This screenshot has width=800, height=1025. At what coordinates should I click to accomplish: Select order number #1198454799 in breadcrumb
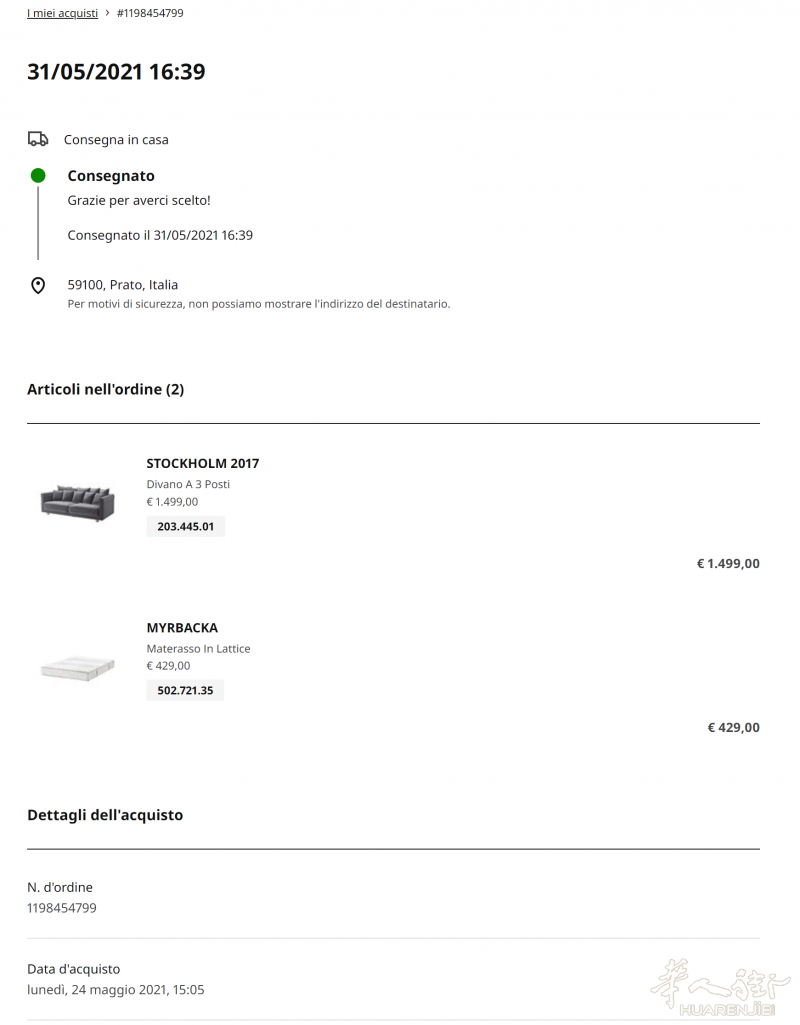[150, 13]
